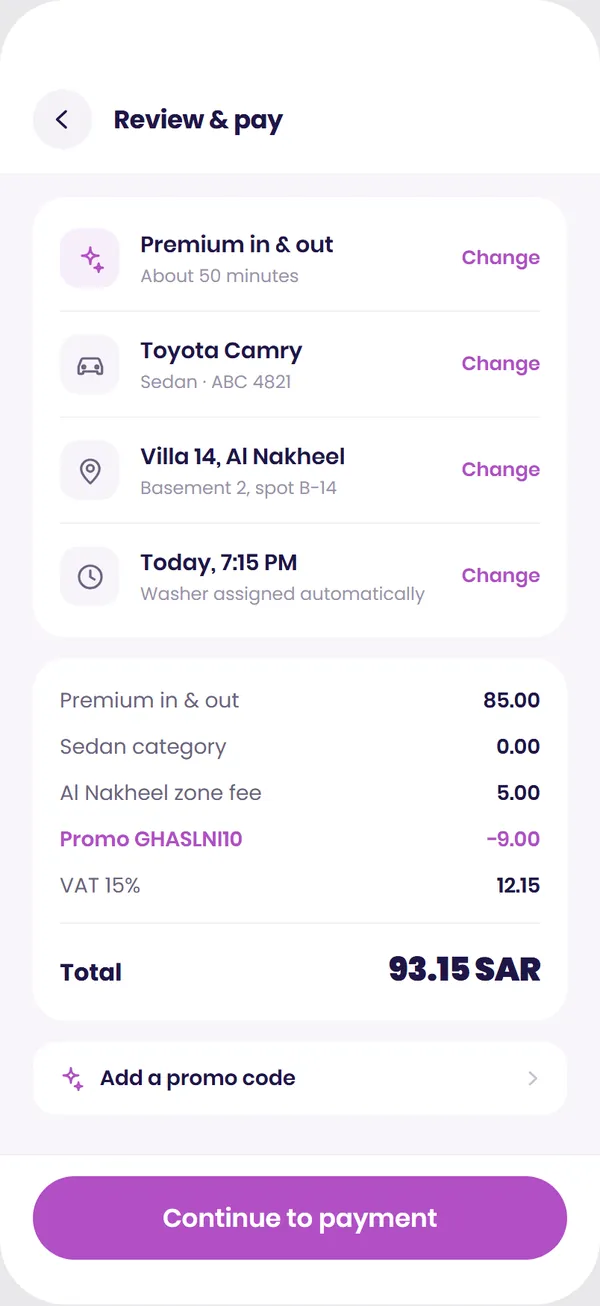The image size is (600, 1306).
Task: Select the VAT 15% line item
Action: [x=300, y=885]
